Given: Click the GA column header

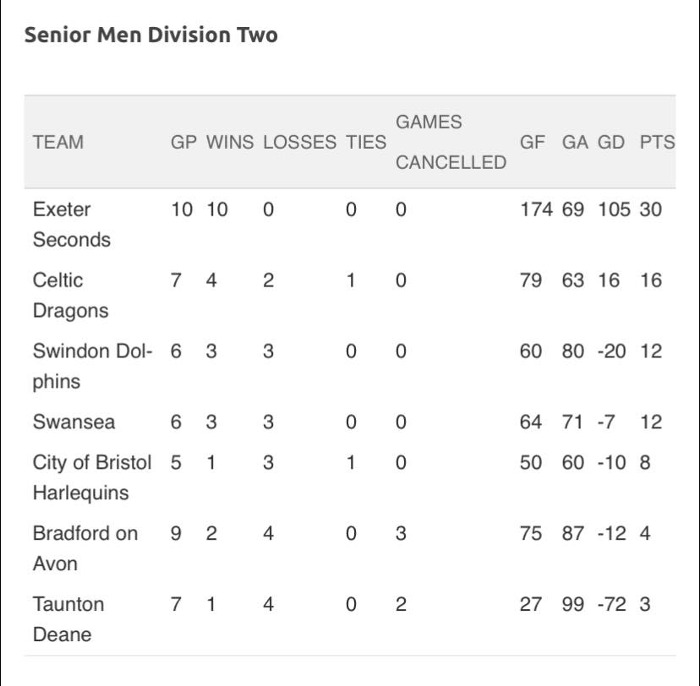Looking at the screenshot, I should [x=575, y=142].
